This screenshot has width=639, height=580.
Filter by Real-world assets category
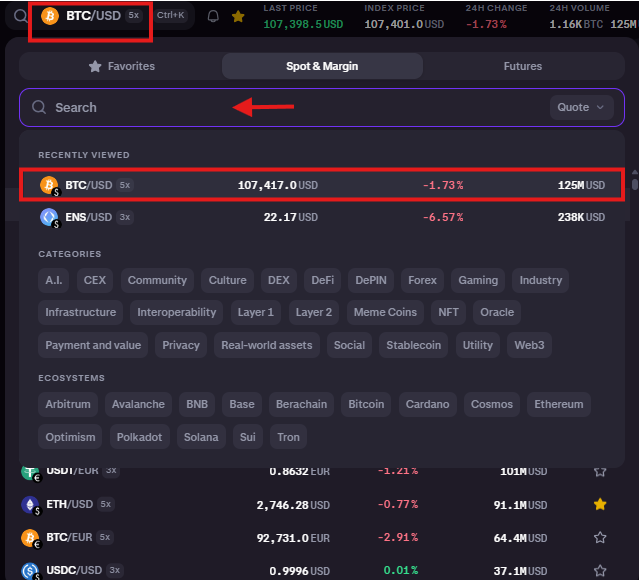click(267, 345)
